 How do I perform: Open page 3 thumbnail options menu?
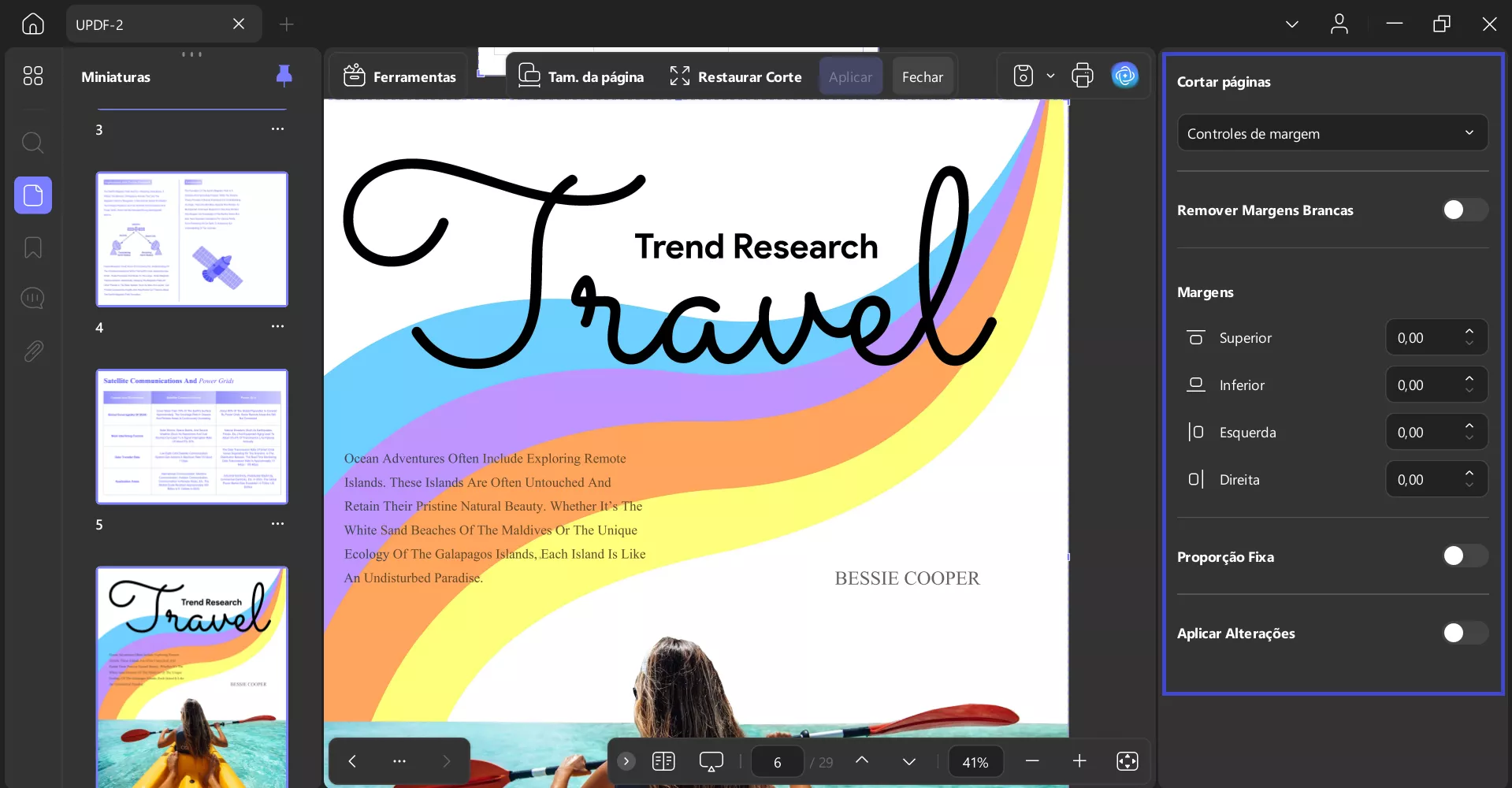tap(278, 129)
